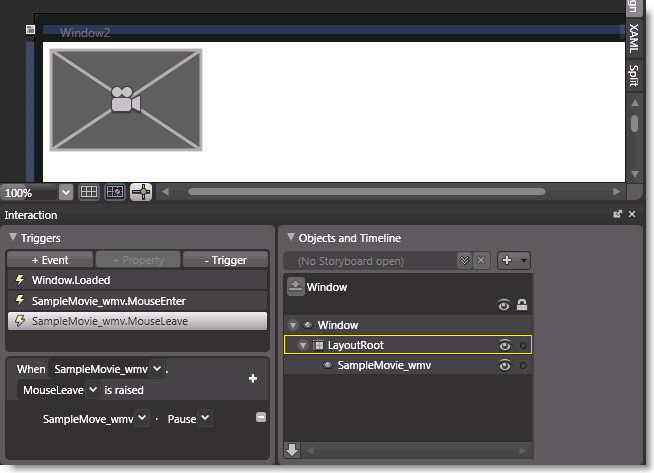Click the + Property button

click(138, 260)
